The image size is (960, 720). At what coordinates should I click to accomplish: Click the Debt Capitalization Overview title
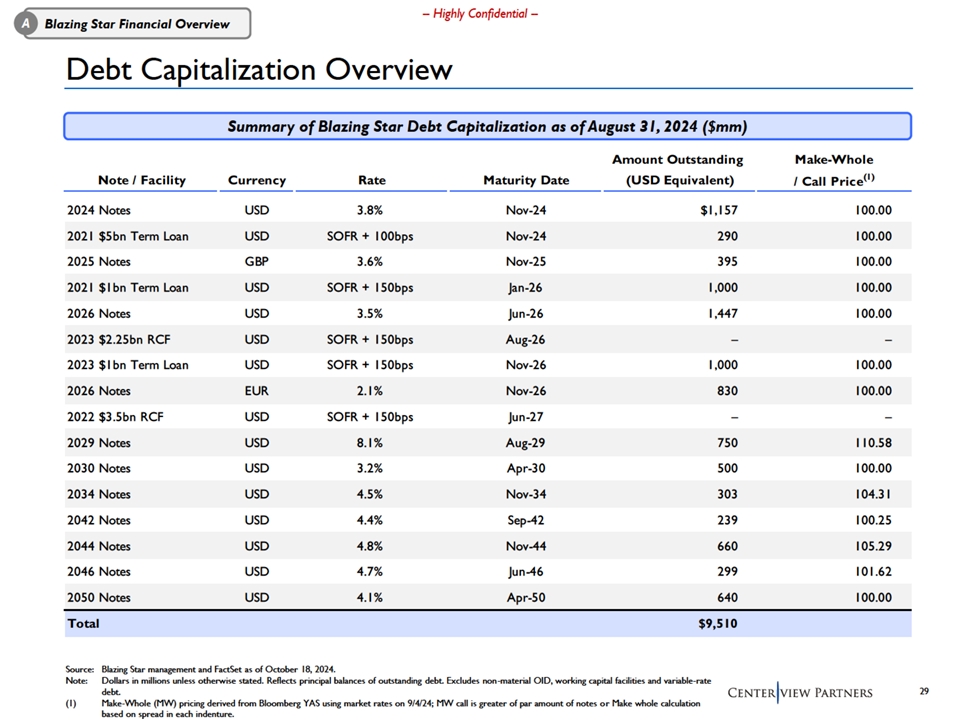(x=259, y=70)
